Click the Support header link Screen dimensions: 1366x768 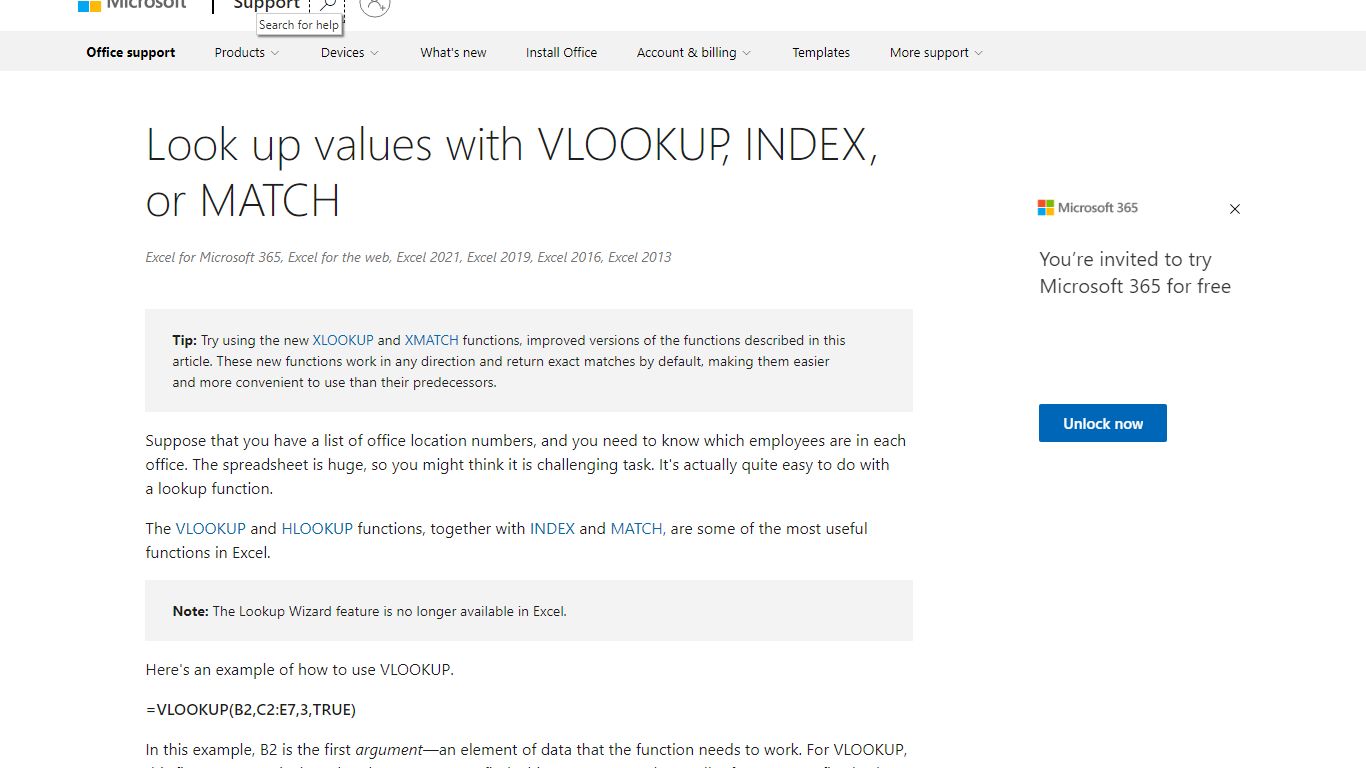[x=266, y=5]
